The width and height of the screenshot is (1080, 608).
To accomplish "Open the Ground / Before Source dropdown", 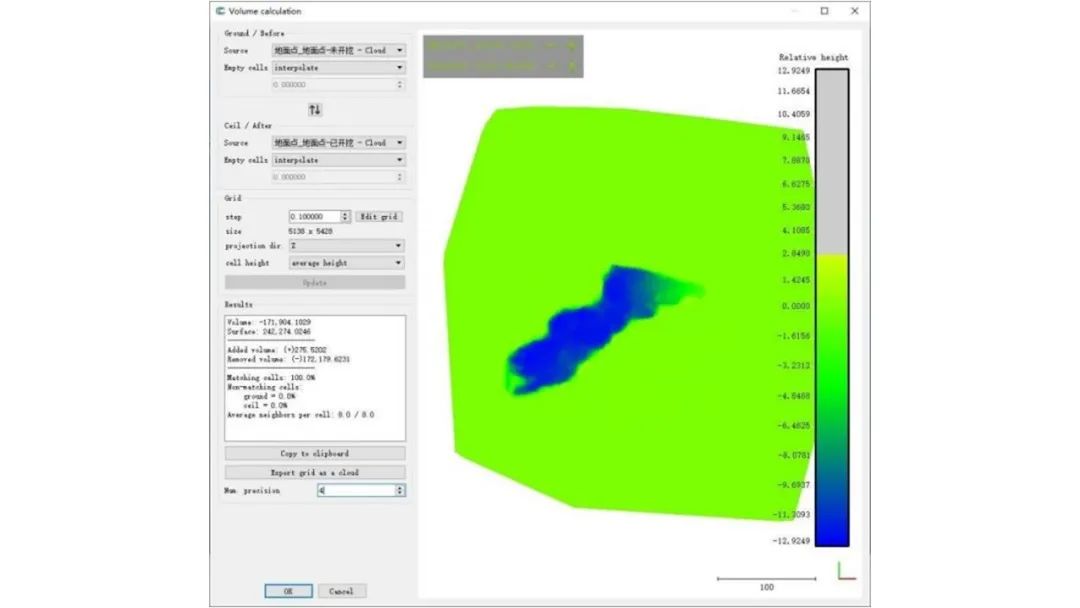I will [338, 50].
